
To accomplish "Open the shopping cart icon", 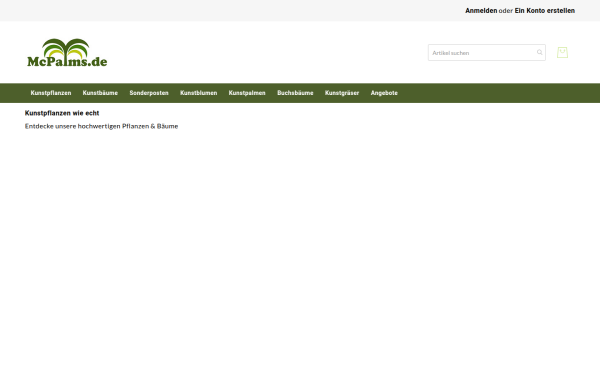I will (562, 52).
